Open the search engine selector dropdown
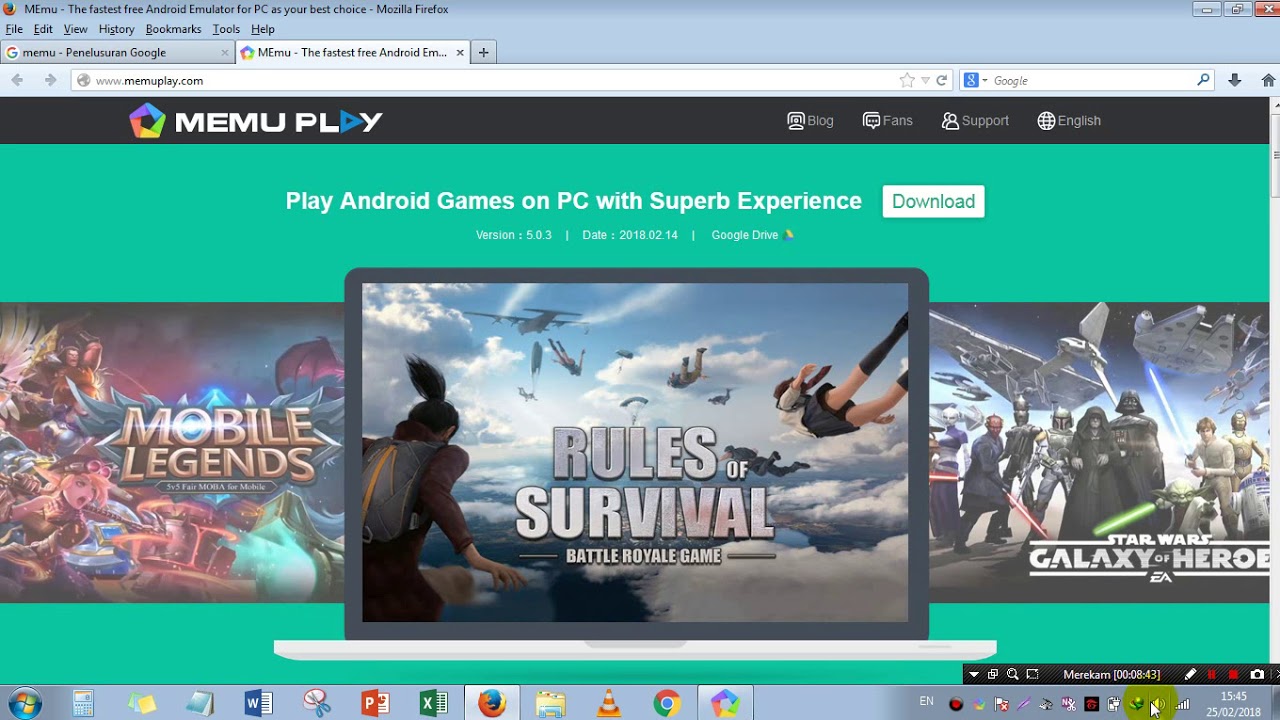This screenshot has height=720, width=1280. pos(975,80)
